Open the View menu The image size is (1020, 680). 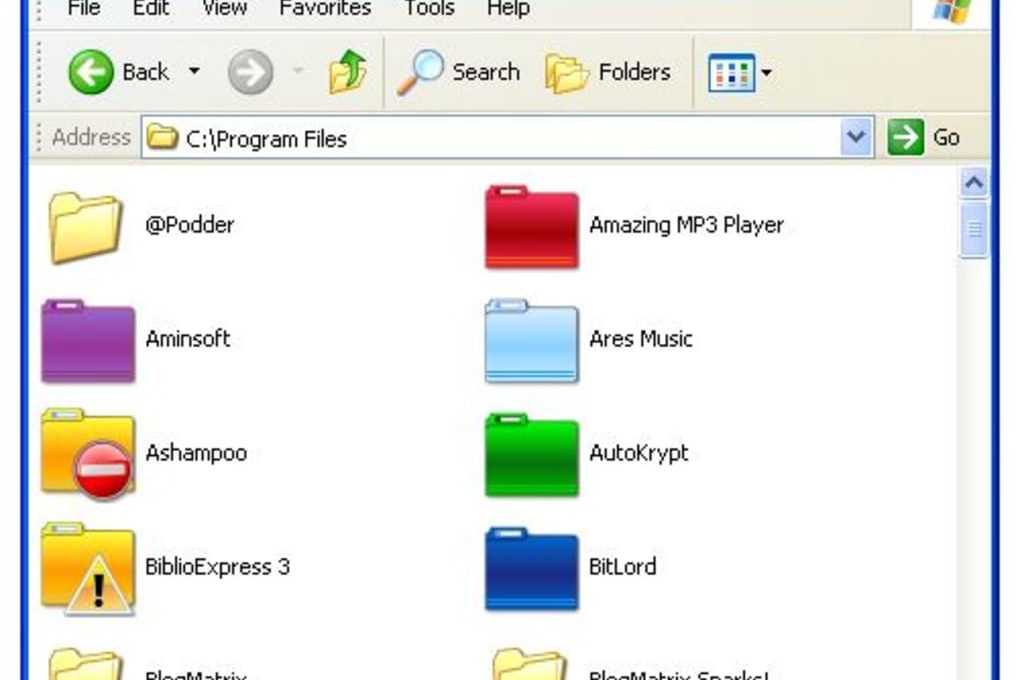[x=224, y=8]
